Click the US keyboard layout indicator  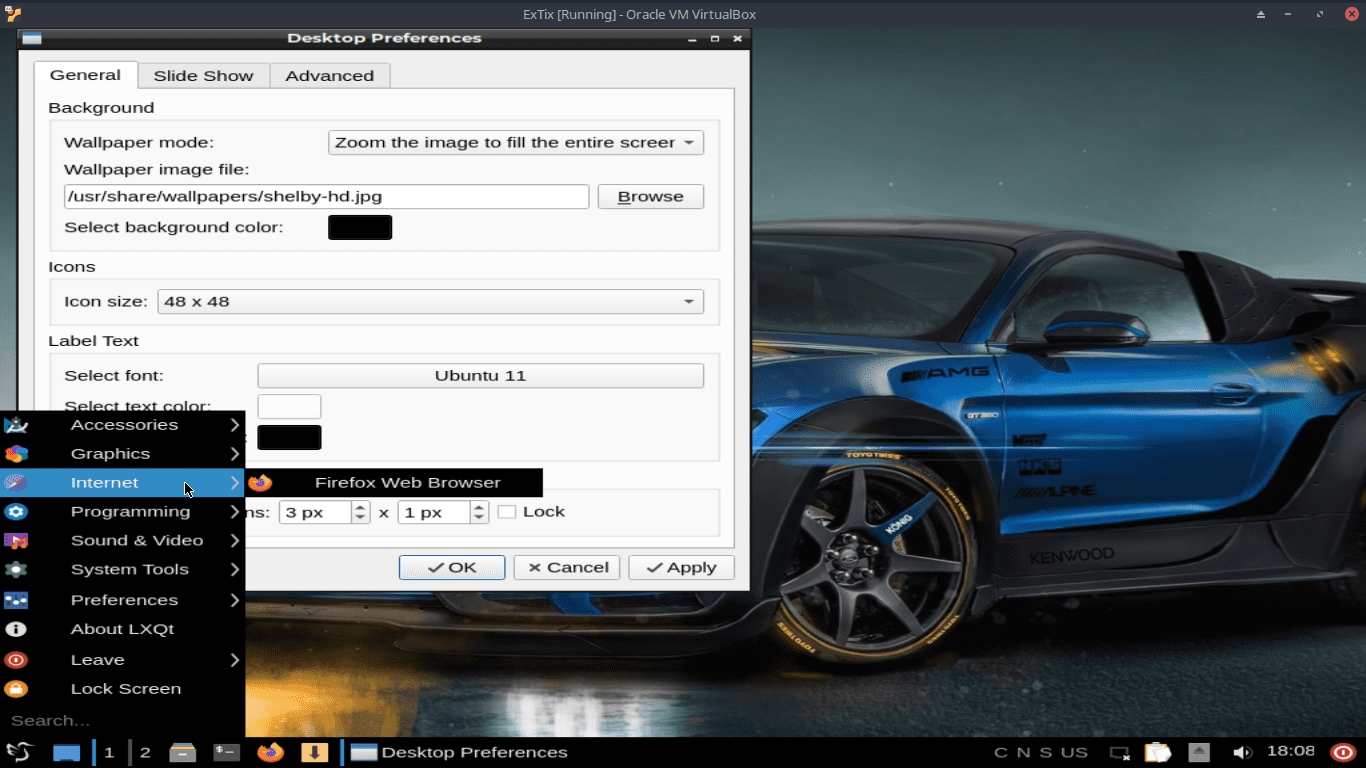[1074, 752]
